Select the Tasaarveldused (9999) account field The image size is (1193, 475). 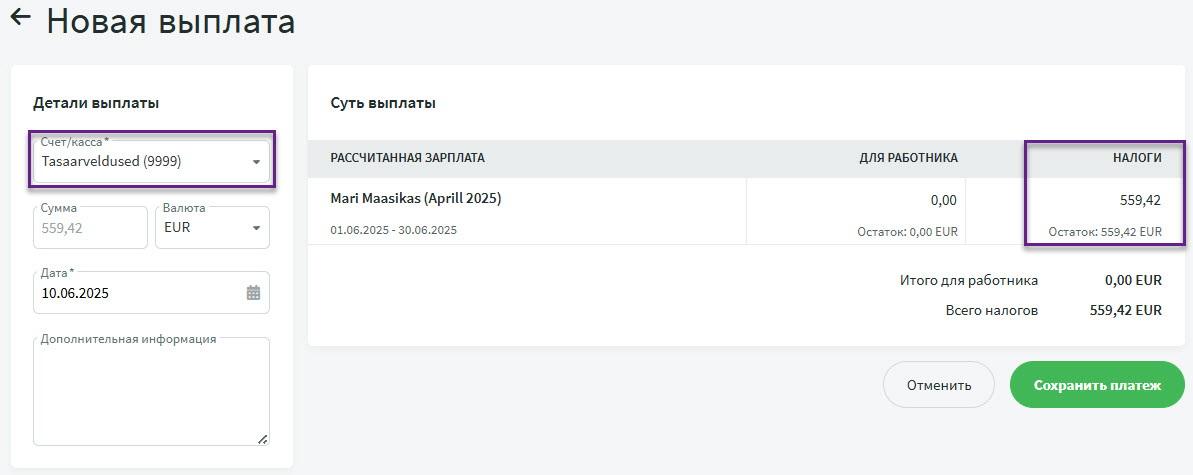click(151, 161)
